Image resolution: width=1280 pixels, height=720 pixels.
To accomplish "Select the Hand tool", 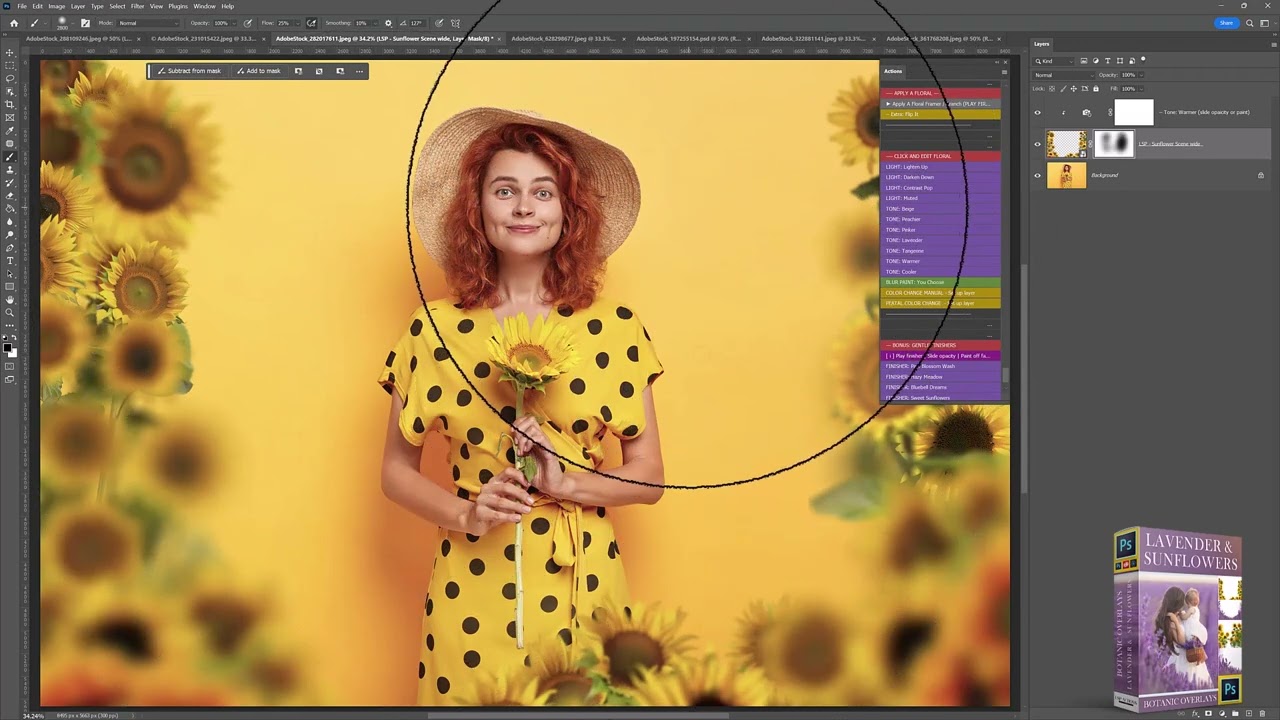I will click(10, 300).
